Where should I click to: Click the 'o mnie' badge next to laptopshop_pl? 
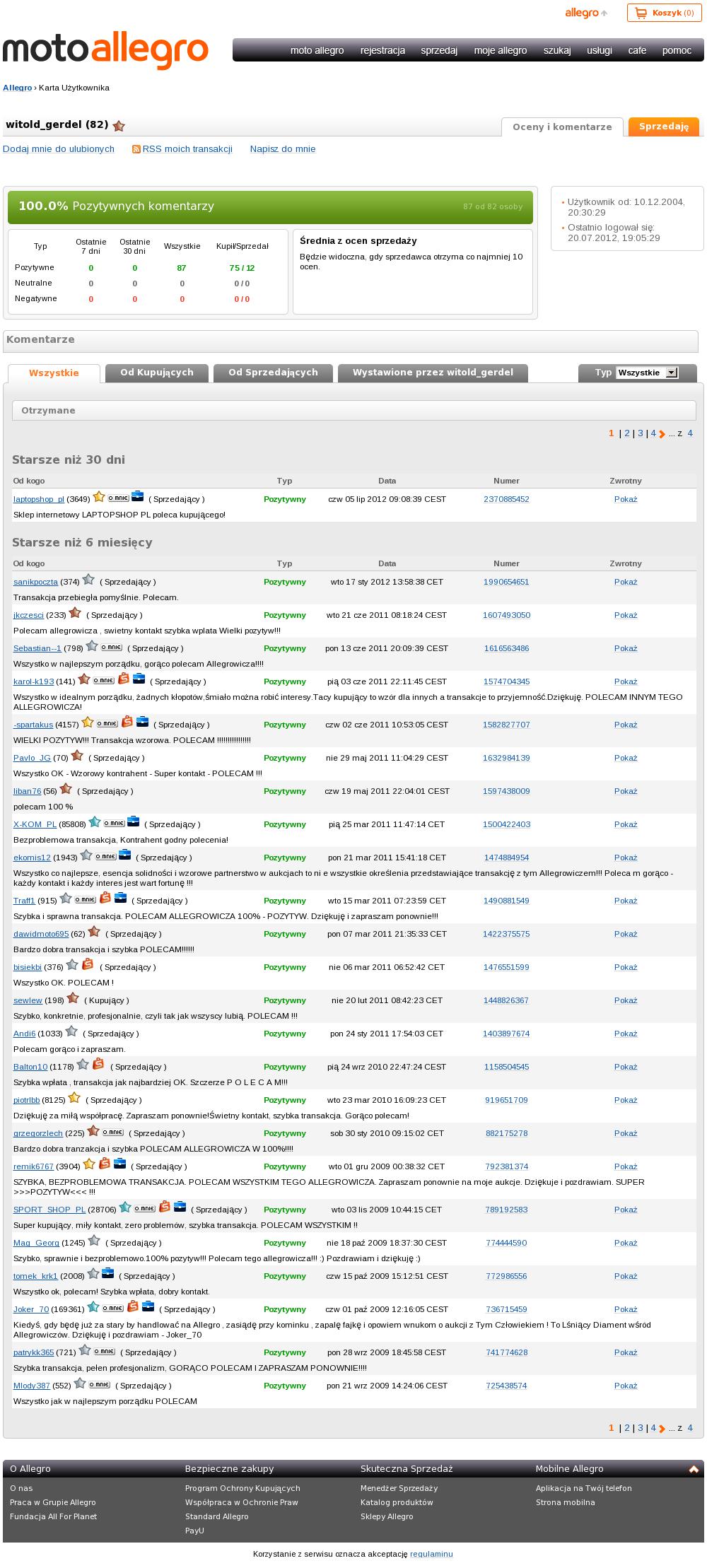(118, 498)
